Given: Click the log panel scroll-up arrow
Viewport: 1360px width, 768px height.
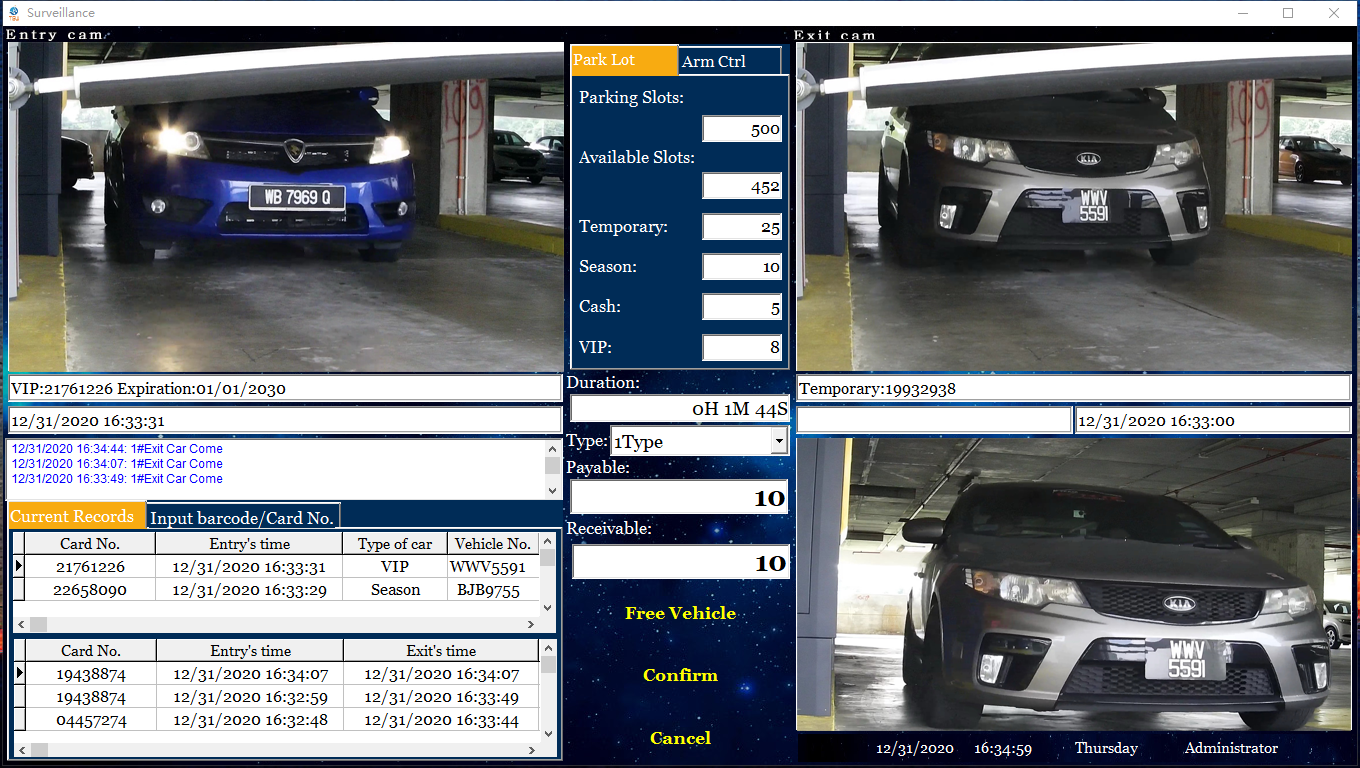Looking at the screenshot, I should pos(552,449).
